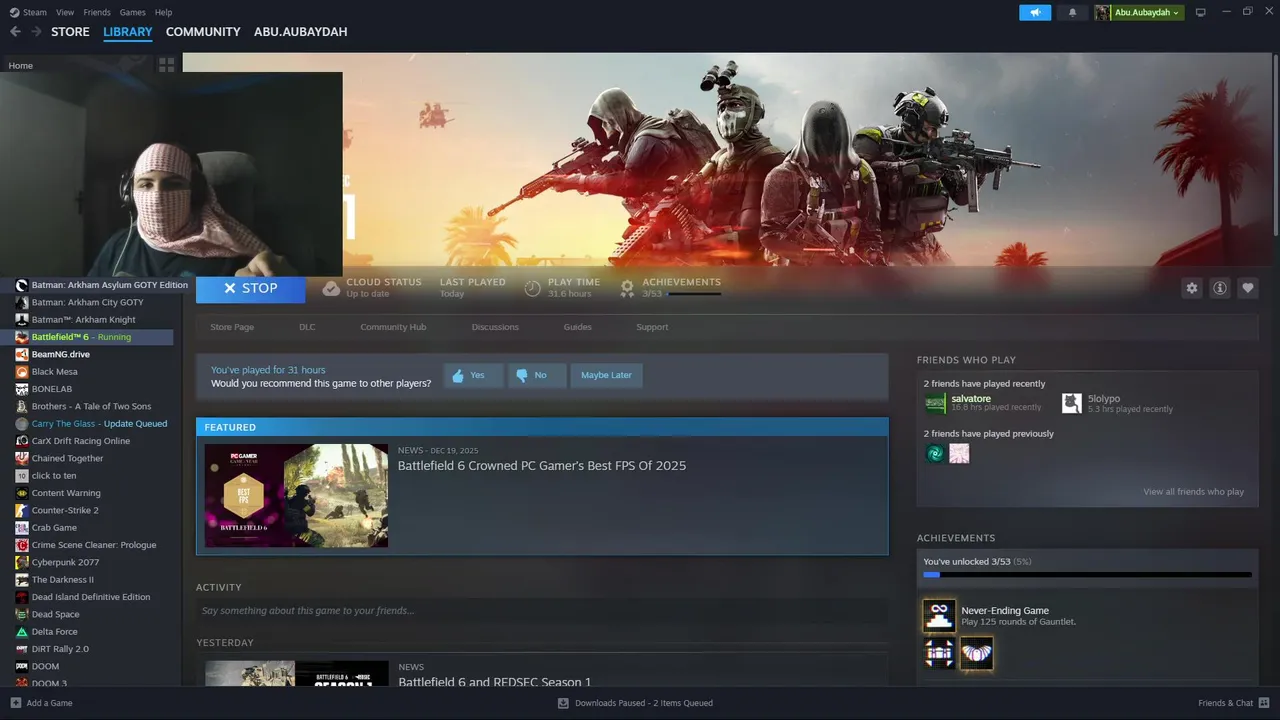The height and width of the screenshot is (720, 1280).
Task: Open the ABU.AUBAYDAH profile tab
Action: pyautogui.click(x=301, y=32)
